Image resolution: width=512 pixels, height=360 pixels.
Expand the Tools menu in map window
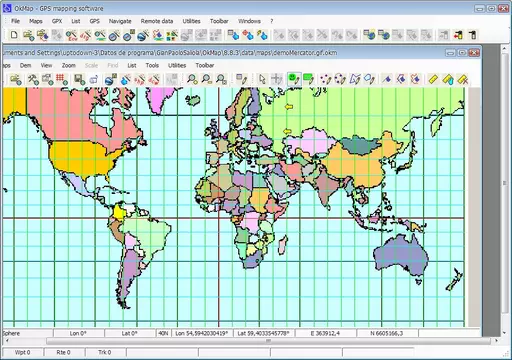152,65
